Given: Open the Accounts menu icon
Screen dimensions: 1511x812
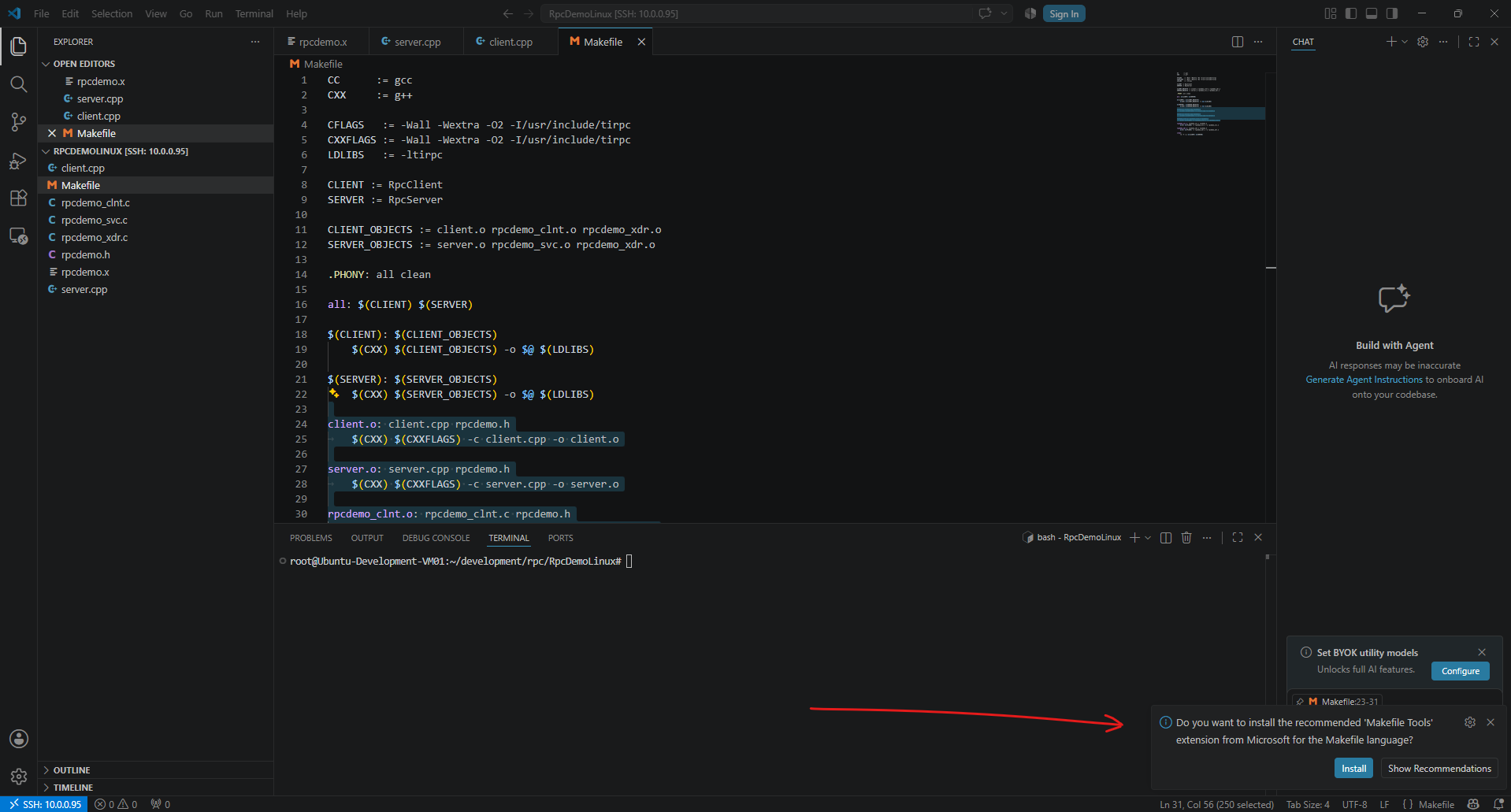Looking at the screenshot, I should click(19, 739).
